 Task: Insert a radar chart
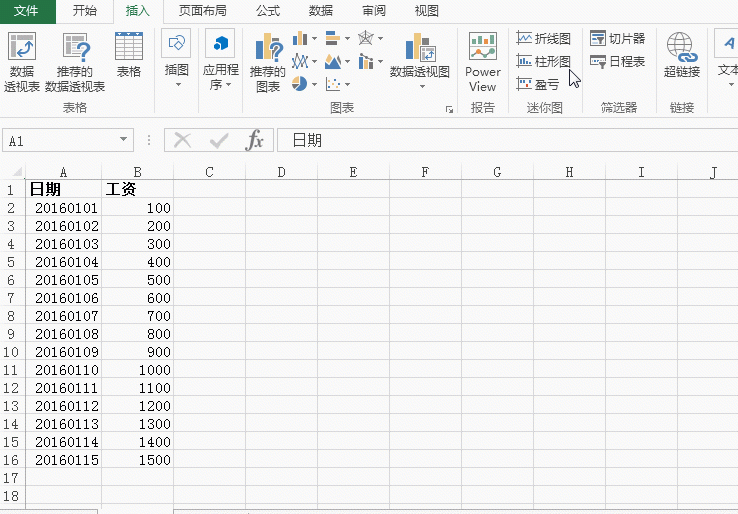[x=367, y=39]
